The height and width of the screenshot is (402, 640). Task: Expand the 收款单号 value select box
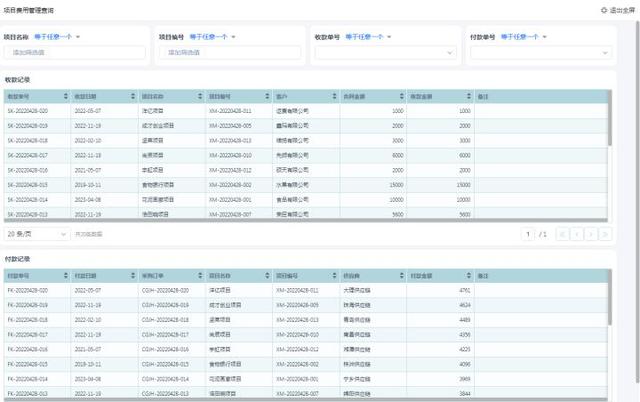click(385, 52)
